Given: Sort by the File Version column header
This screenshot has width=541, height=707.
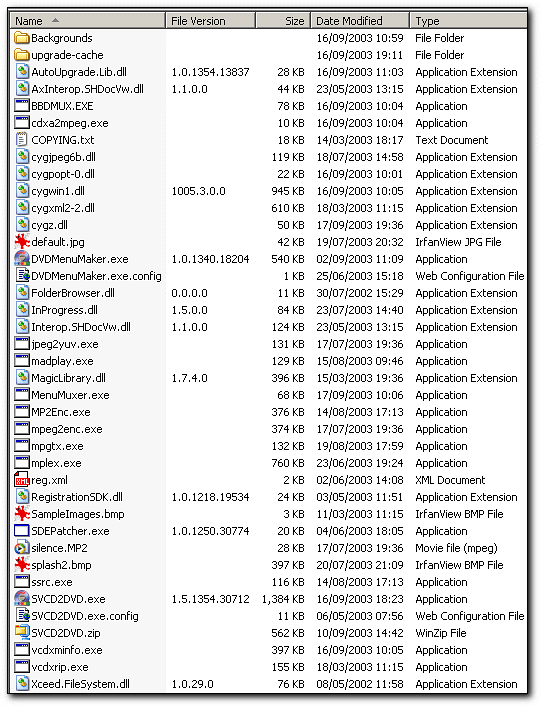Looking at the screenshot, I should (211, 21).
